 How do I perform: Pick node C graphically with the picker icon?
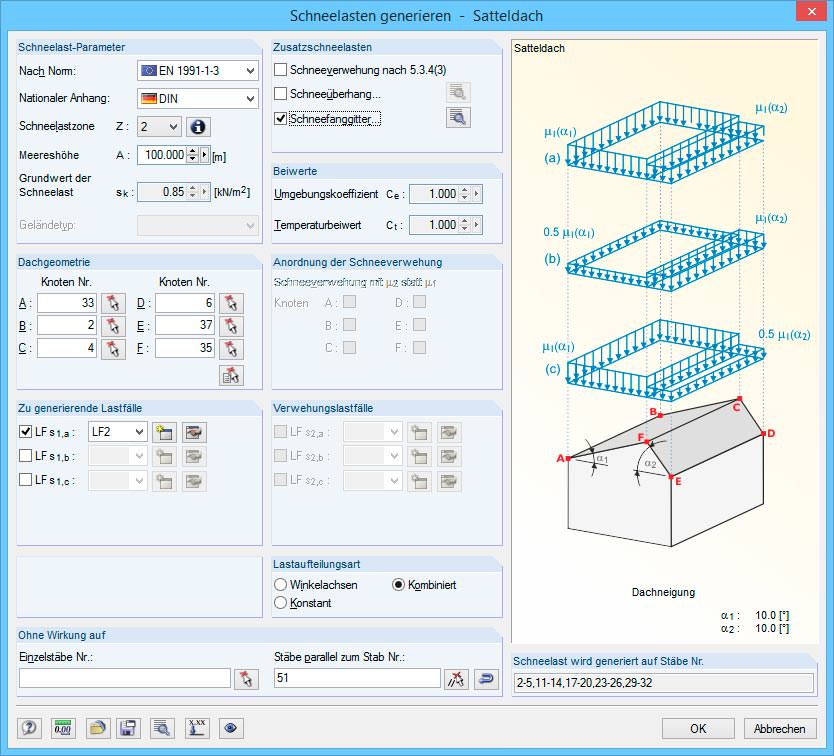tap(113, 348)
